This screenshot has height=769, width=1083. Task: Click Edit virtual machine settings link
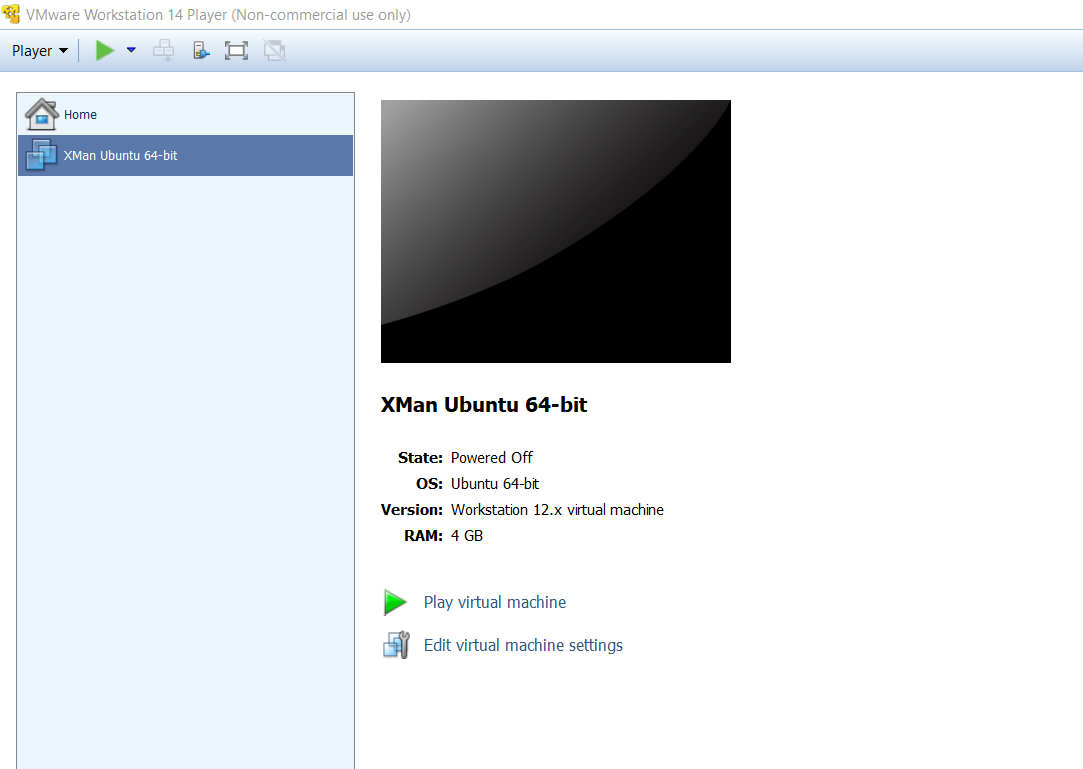click(x=523, y=645)
